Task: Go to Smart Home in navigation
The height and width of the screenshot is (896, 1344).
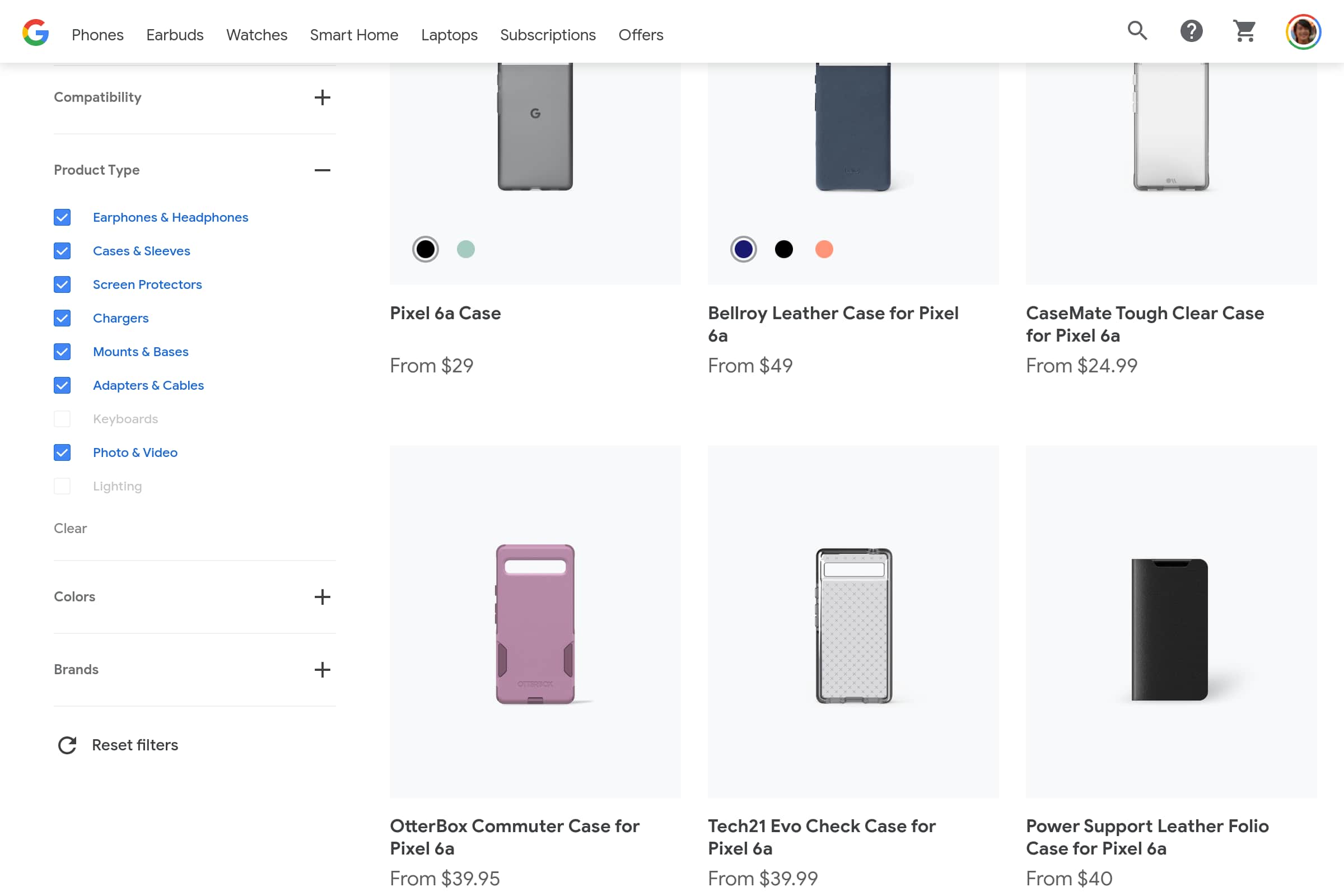Action: [x=354, y=35]
